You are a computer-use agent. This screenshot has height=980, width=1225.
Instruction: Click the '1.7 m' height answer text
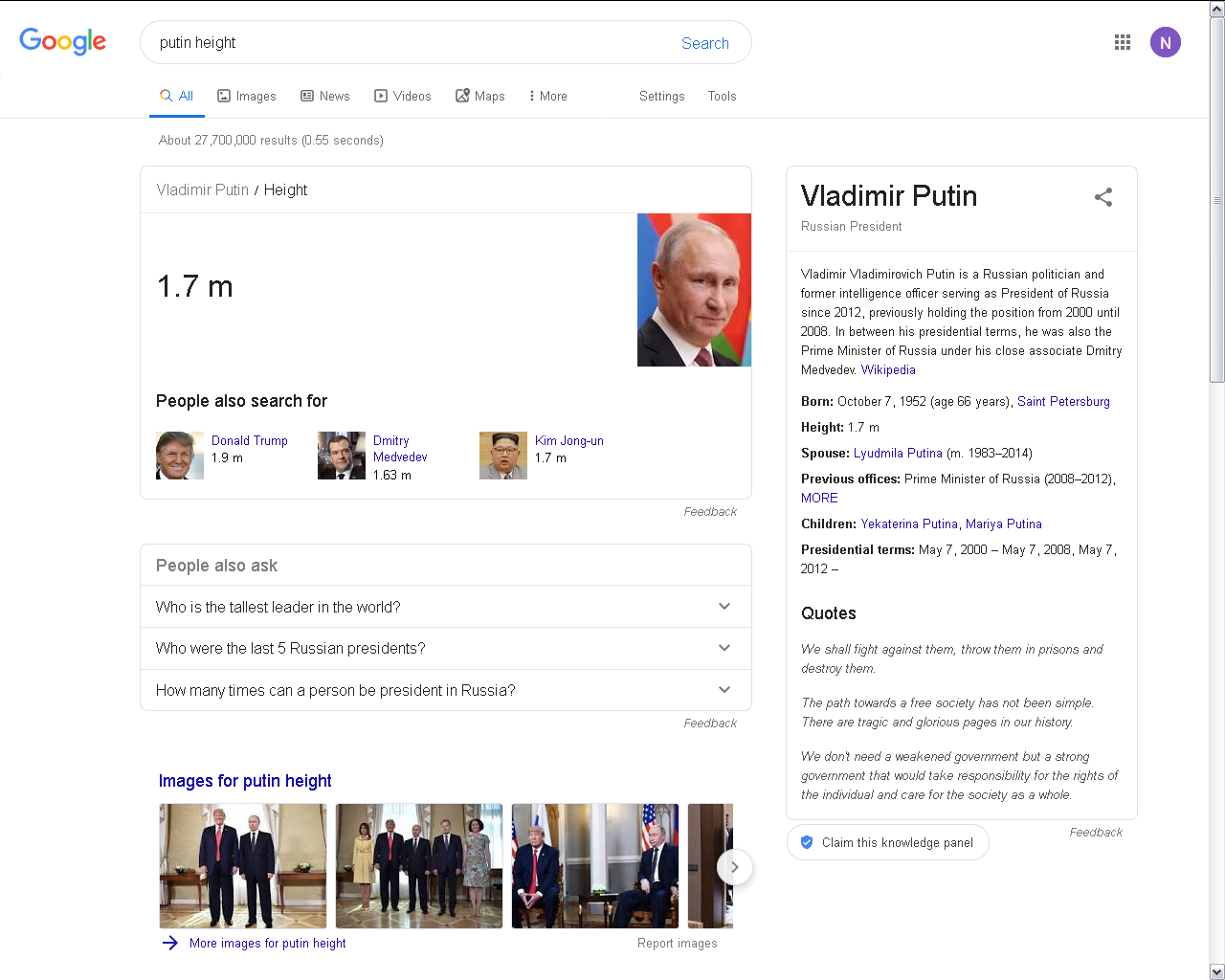(x=195, y=286)
